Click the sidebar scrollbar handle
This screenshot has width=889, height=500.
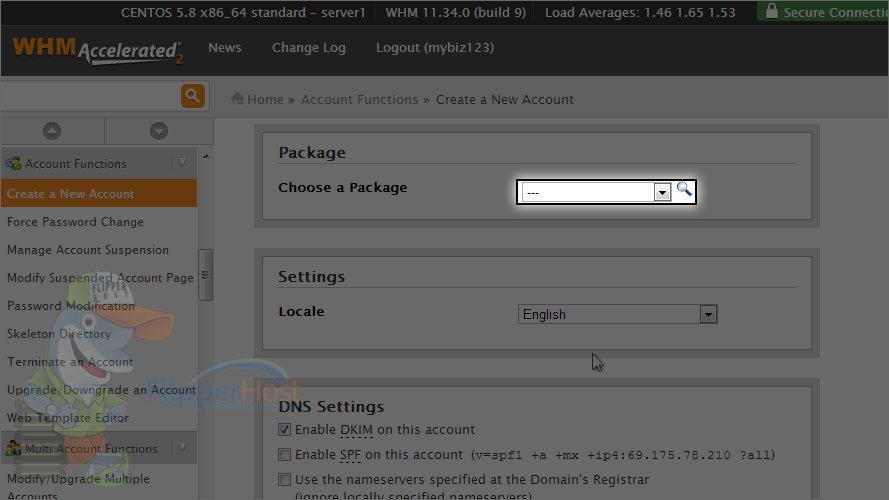click(205, 275)
